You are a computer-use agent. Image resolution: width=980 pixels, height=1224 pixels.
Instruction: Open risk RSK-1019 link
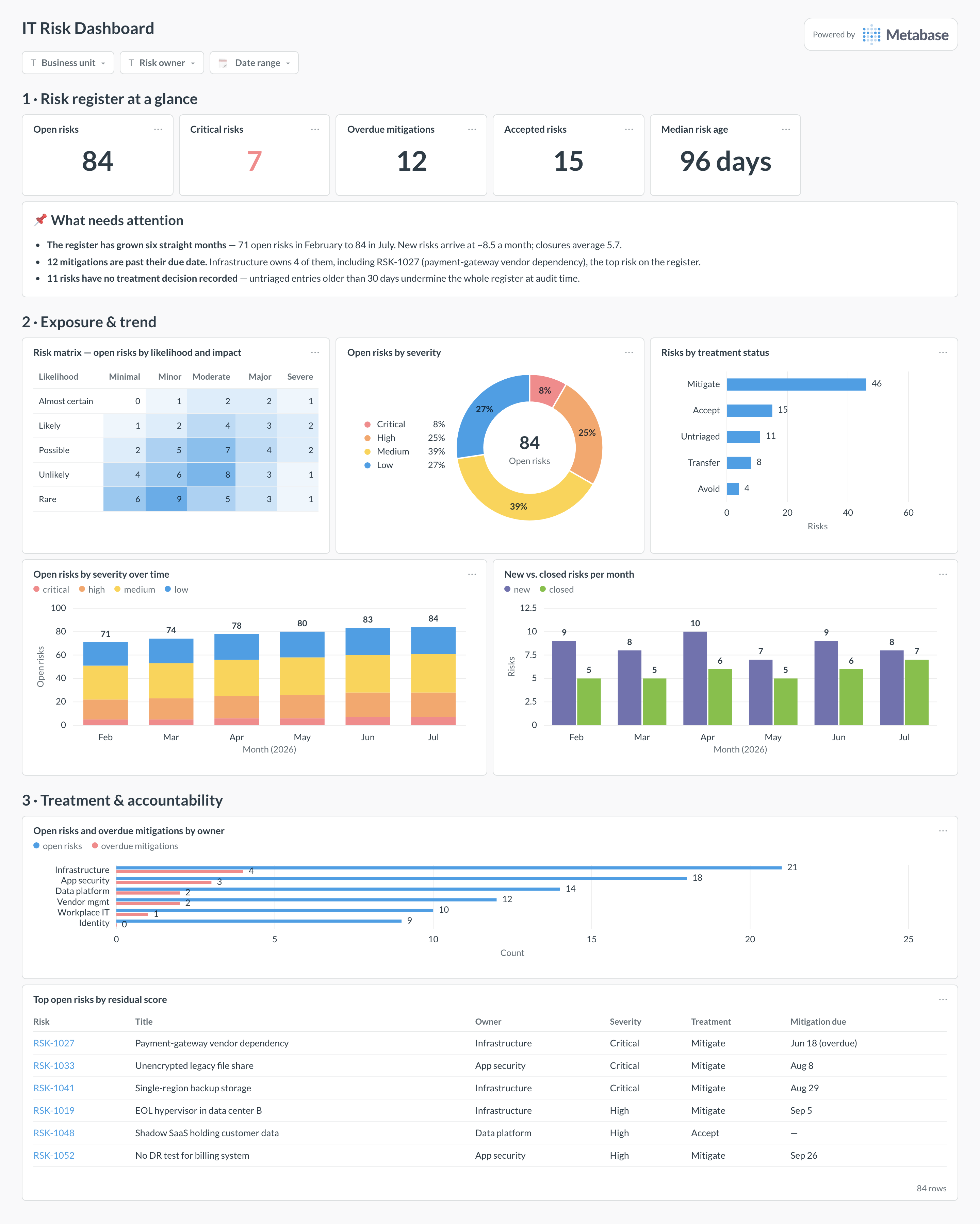[54, 1111]
